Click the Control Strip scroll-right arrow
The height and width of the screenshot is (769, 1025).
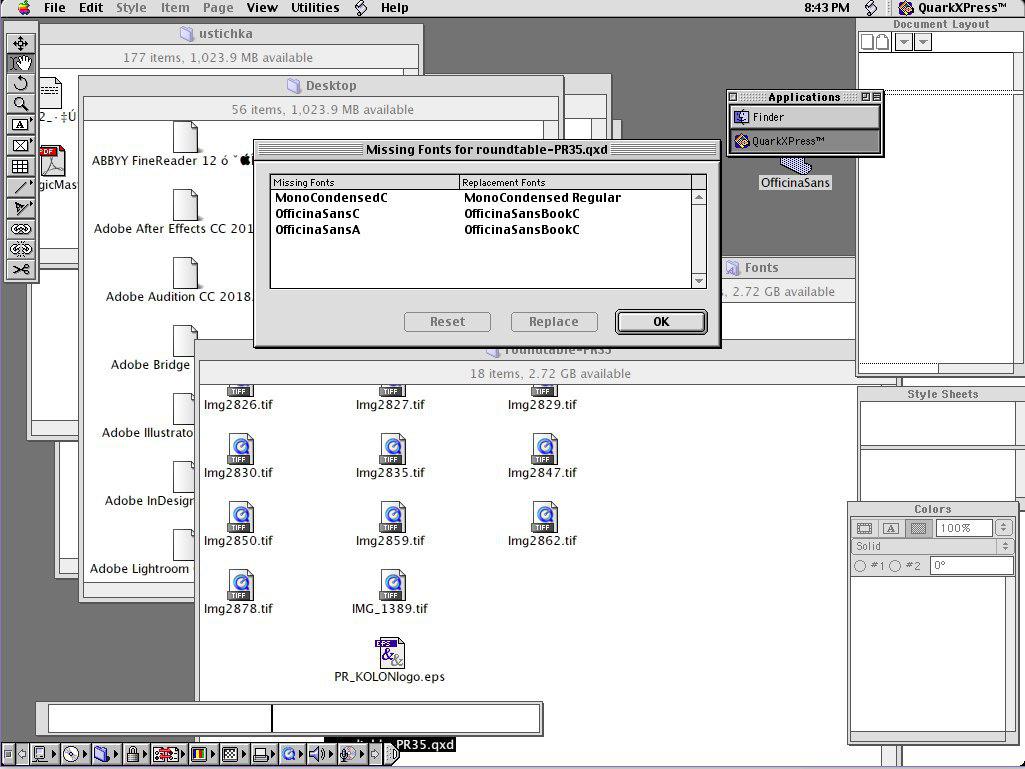click(x=375, y=755)
